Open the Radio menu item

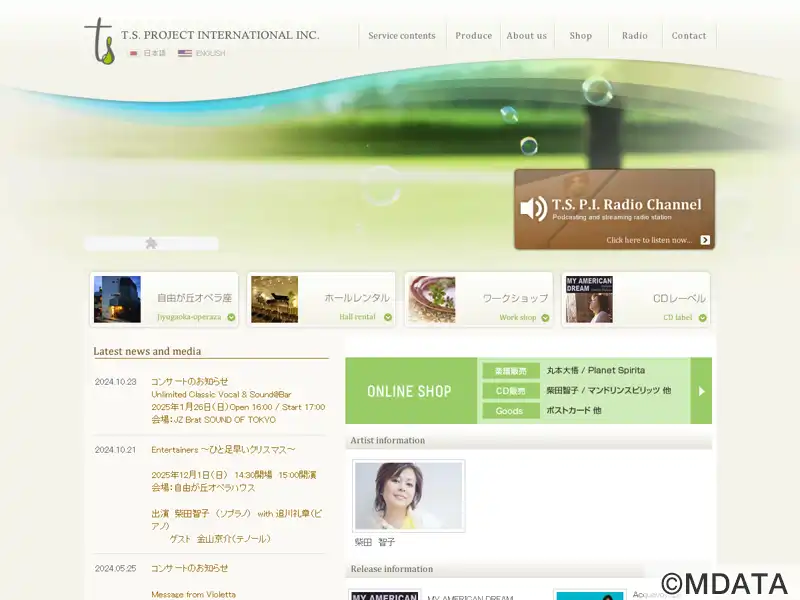[635, 36]
